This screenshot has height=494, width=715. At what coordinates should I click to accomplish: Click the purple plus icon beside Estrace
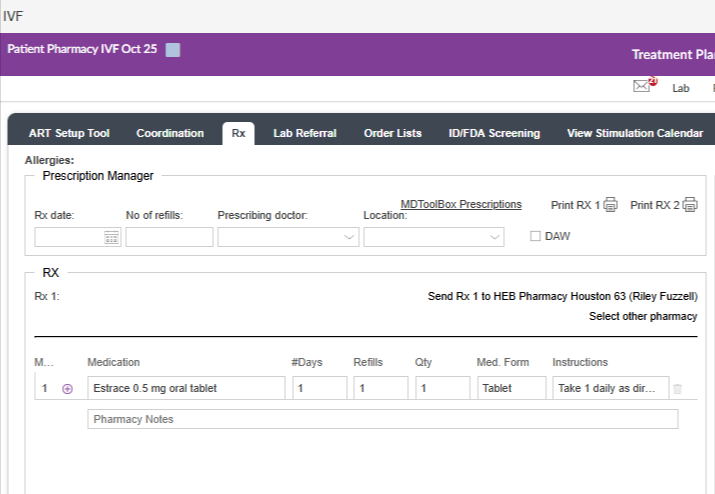68,389
